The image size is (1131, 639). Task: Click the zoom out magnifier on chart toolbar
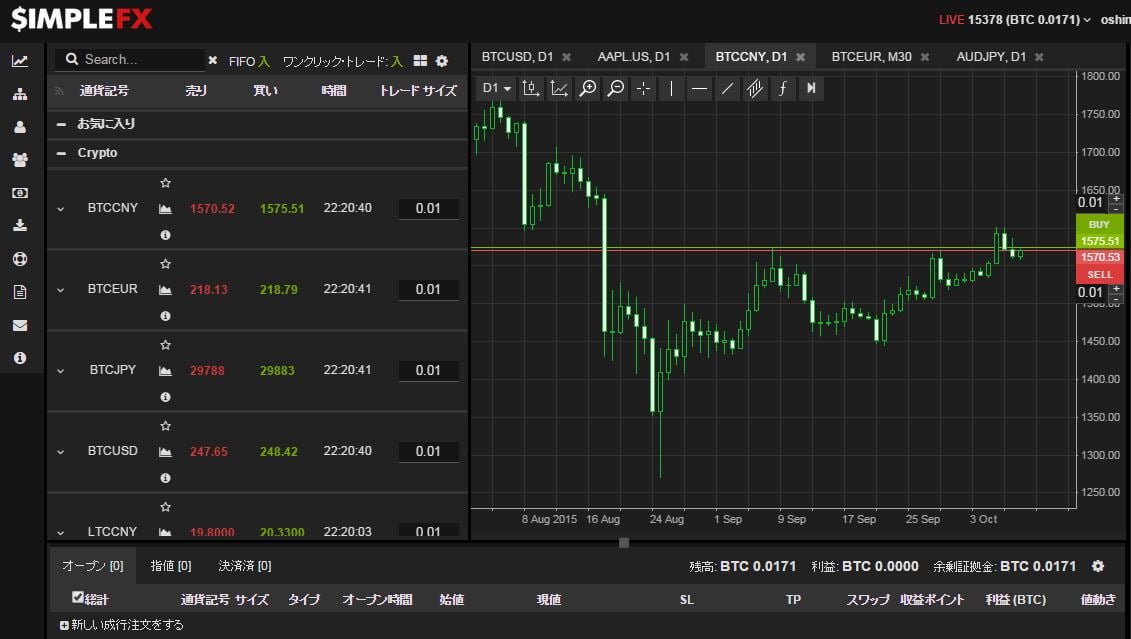point(616,89)
